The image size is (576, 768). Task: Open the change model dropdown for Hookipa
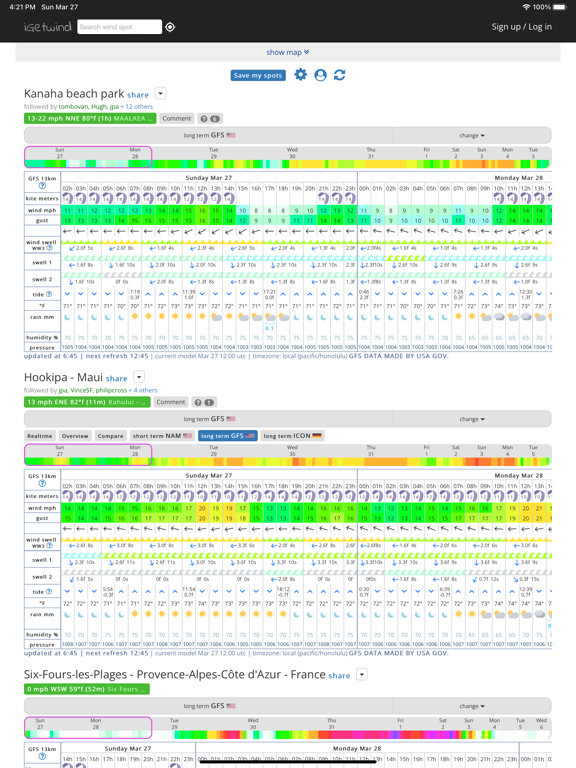point(472,419)
